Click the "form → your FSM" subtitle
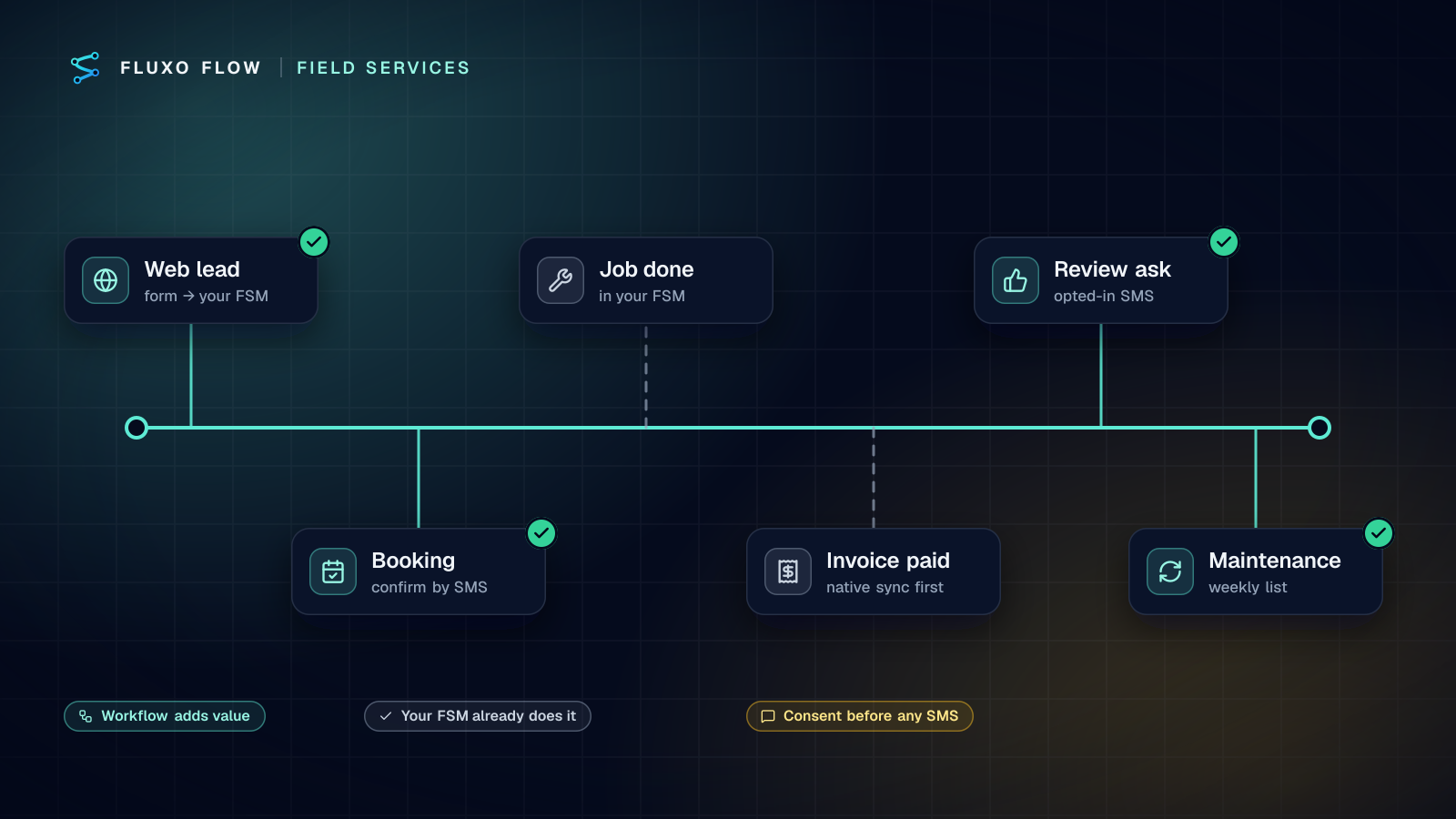Screen dimensions: 1456x819 click(207, 296)
